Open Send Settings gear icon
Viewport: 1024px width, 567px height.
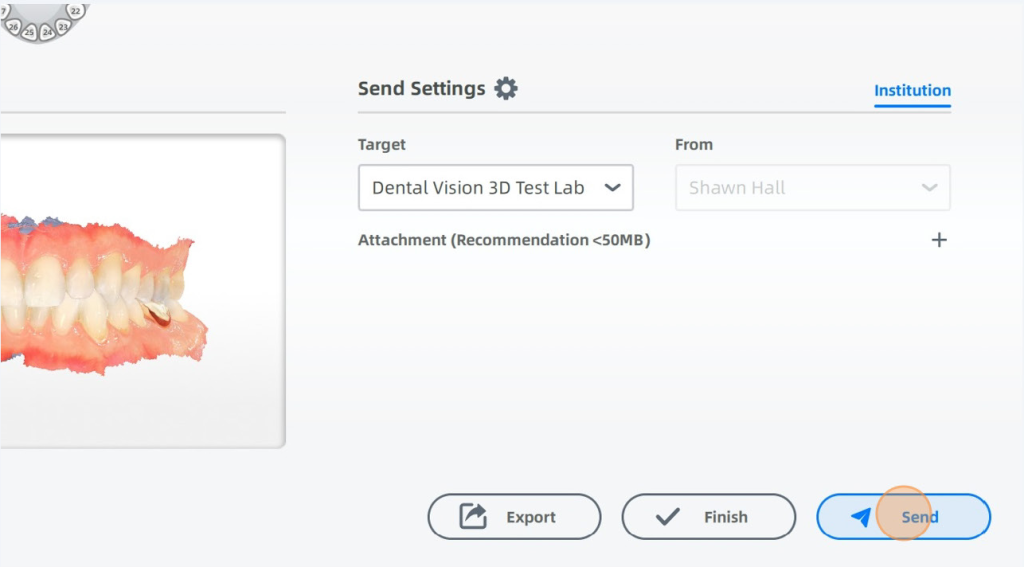coord(507,88)
